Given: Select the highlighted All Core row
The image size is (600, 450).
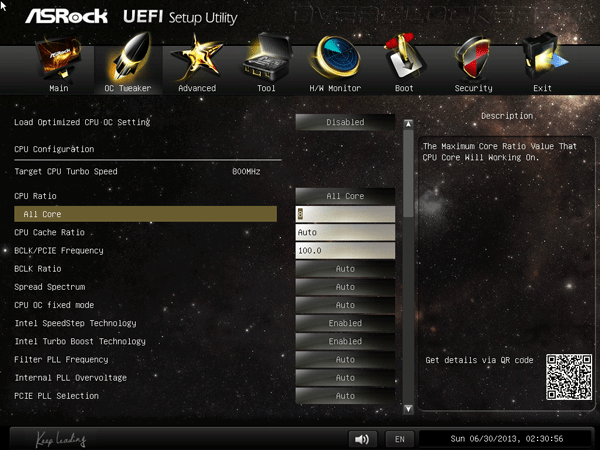Looking at the screenshot, I should pyautogui.click(x=145, y=214).
